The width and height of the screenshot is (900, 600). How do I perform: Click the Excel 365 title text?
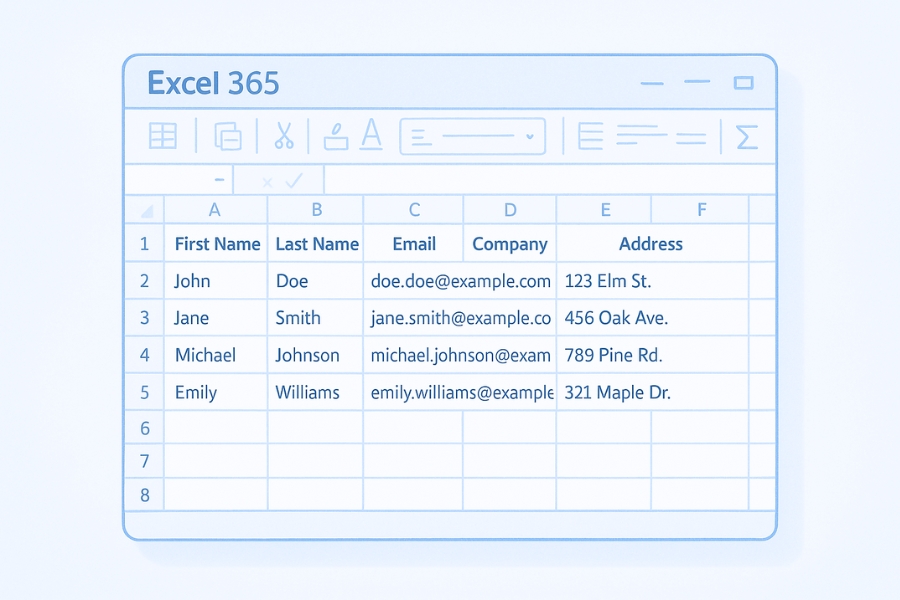pos(212,83)
